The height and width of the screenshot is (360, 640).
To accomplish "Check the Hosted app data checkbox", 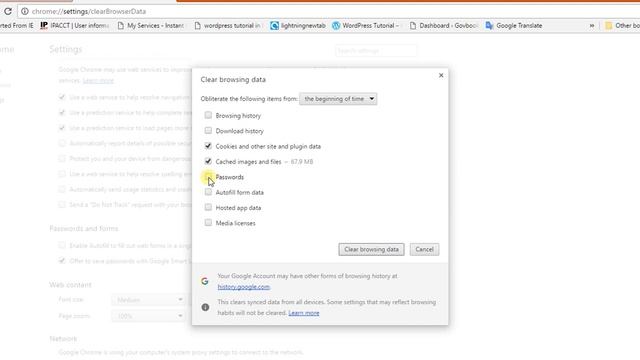I will coord(208,207).
